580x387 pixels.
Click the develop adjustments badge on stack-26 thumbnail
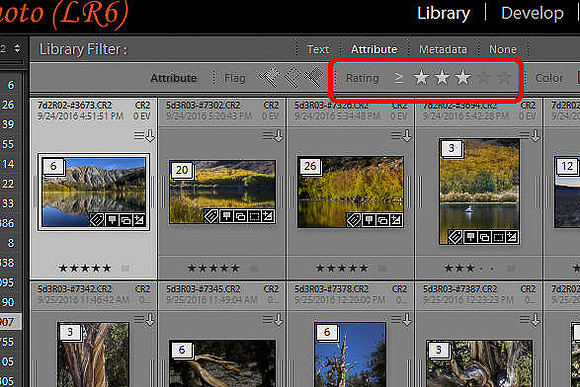click(396, 220)
